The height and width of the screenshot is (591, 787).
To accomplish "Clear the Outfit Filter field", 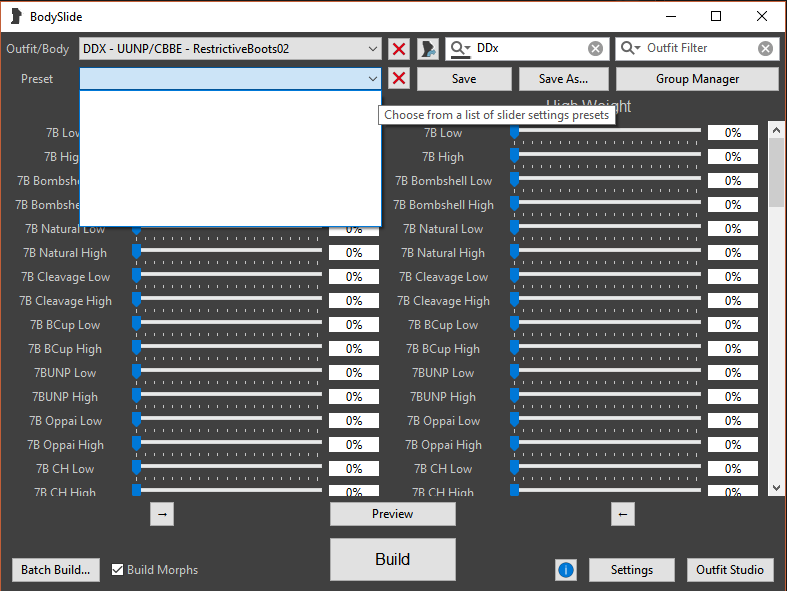I will 765,49.
